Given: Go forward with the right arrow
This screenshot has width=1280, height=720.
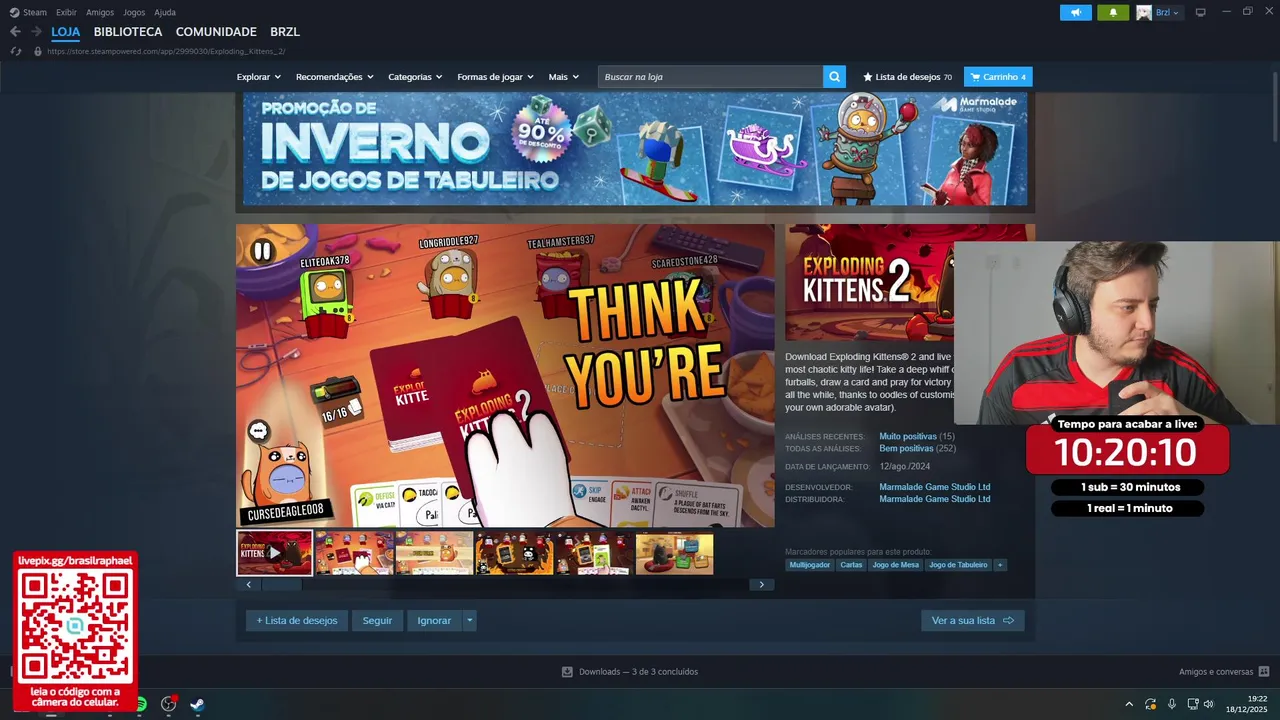Looking at the screenshot, I should pyautogui.click(x=36, y=32).
